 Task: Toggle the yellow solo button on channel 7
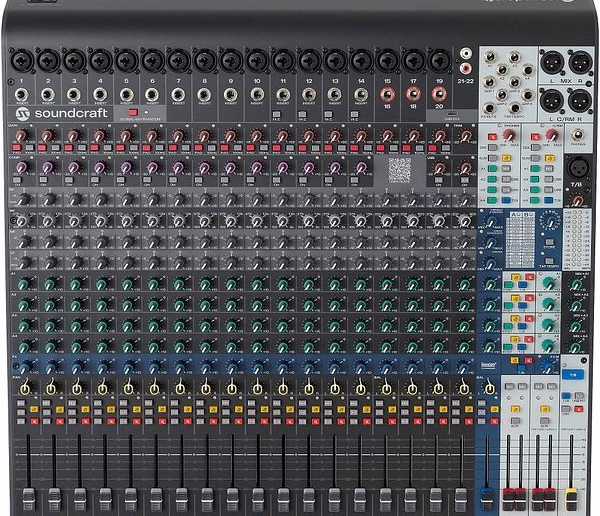pos(188,409)
